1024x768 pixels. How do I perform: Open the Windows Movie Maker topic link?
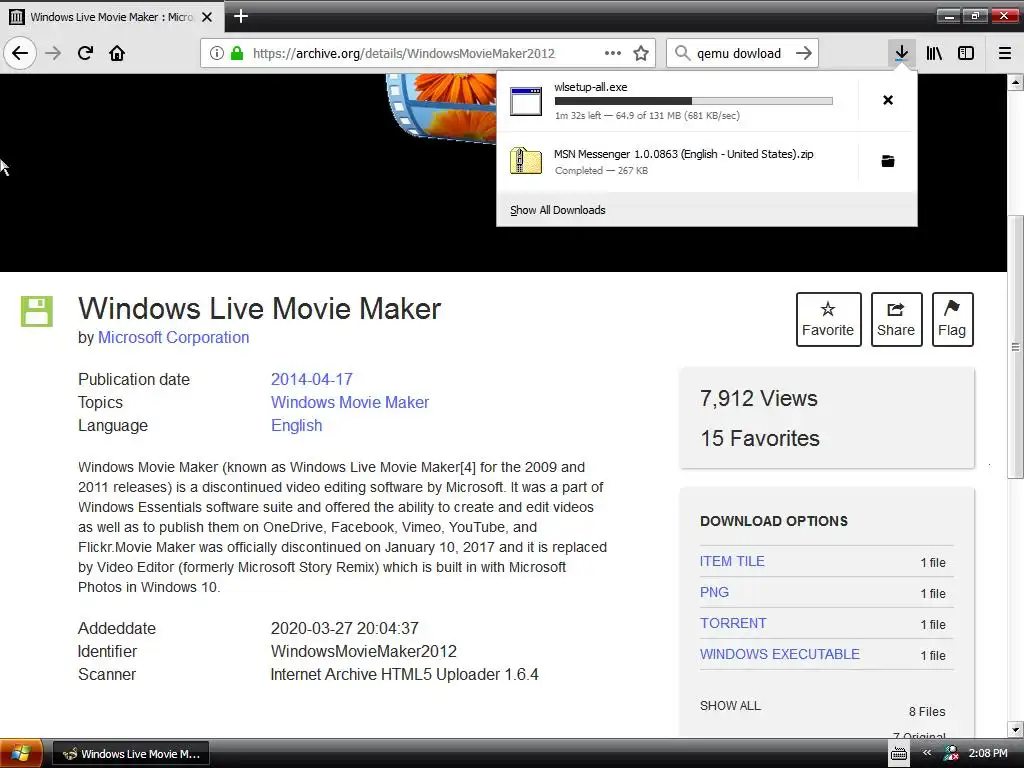[x=350, y=402]
